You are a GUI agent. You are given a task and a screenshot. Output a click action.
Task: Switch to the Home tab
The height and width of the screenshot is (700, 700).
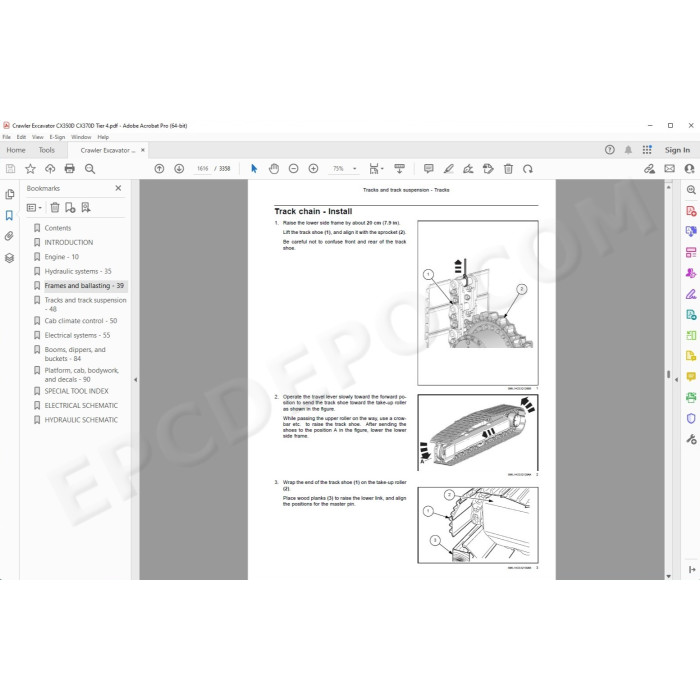(x=16, y=150)
